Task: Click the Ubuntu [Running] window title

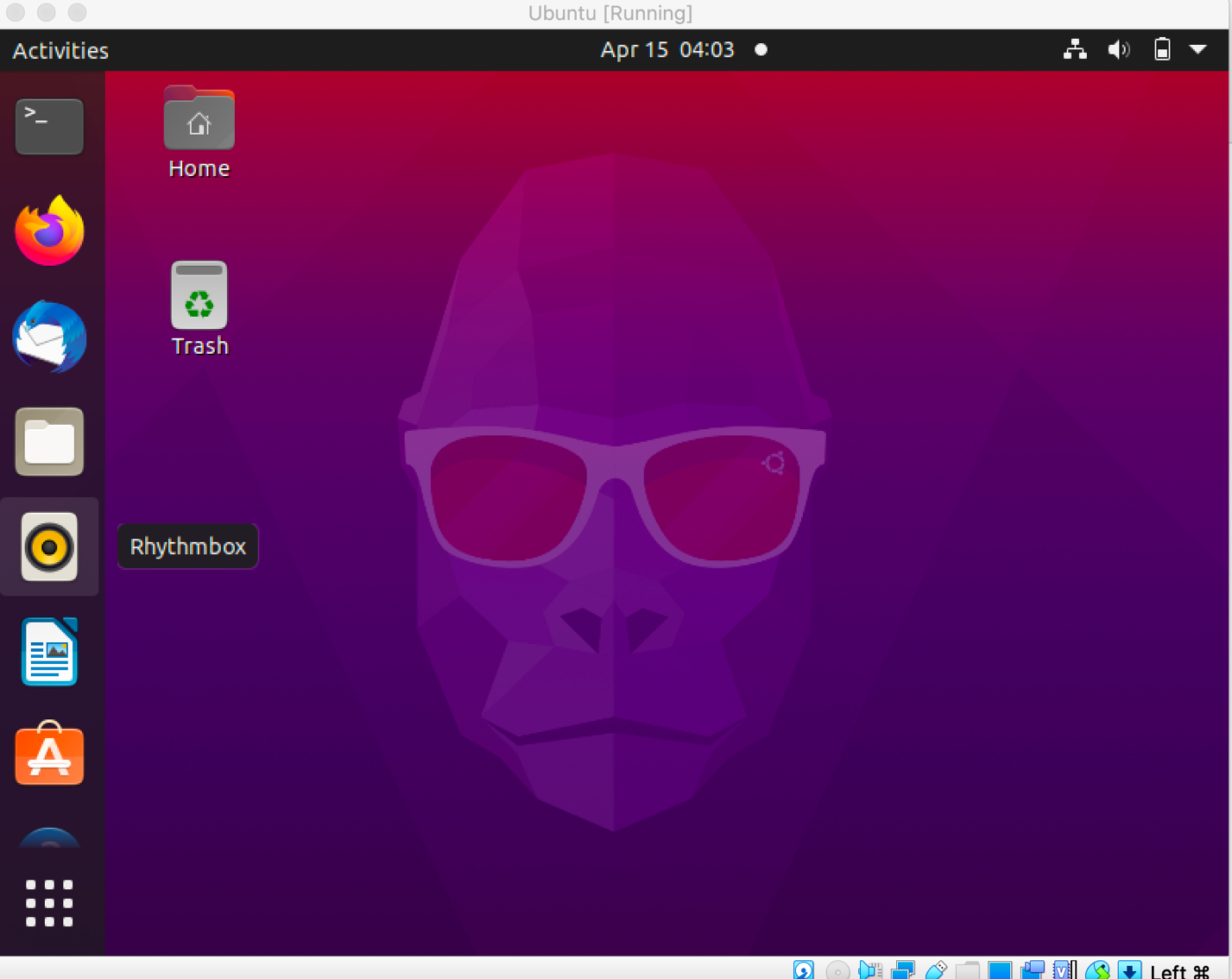Action: (x=610, y=13)
